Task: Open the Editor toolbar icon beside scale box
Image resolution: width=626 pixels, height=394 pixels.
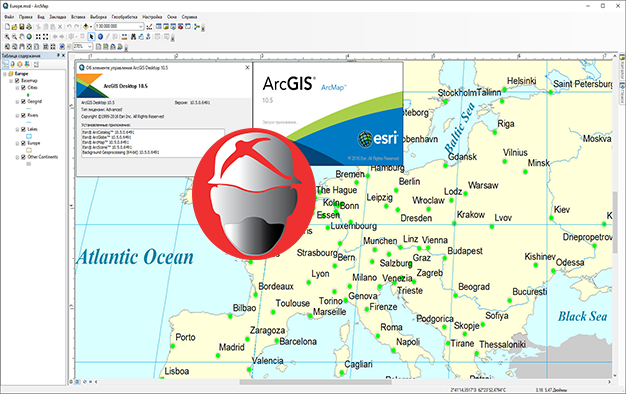Action: tap(149, 27)
